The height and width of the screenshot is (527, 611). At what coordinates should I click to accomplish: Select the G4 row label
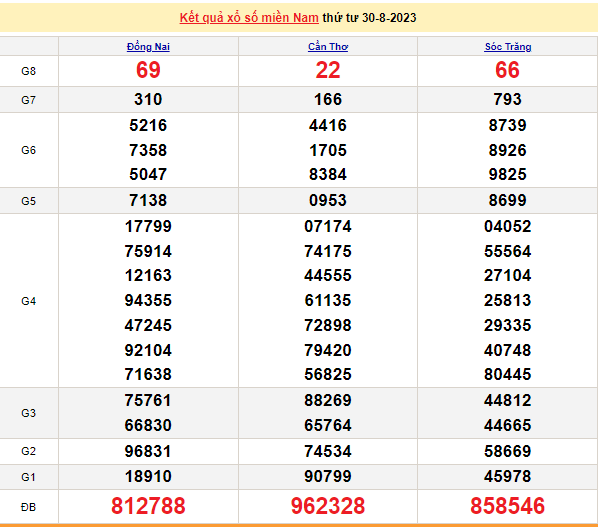tap(29, 300)
